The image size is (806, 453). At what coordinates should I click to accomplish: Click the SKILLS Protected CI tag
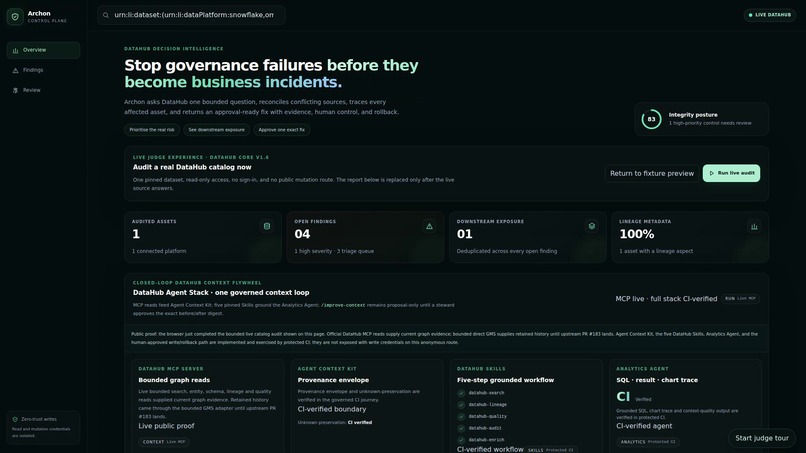[x=552, y=450]
